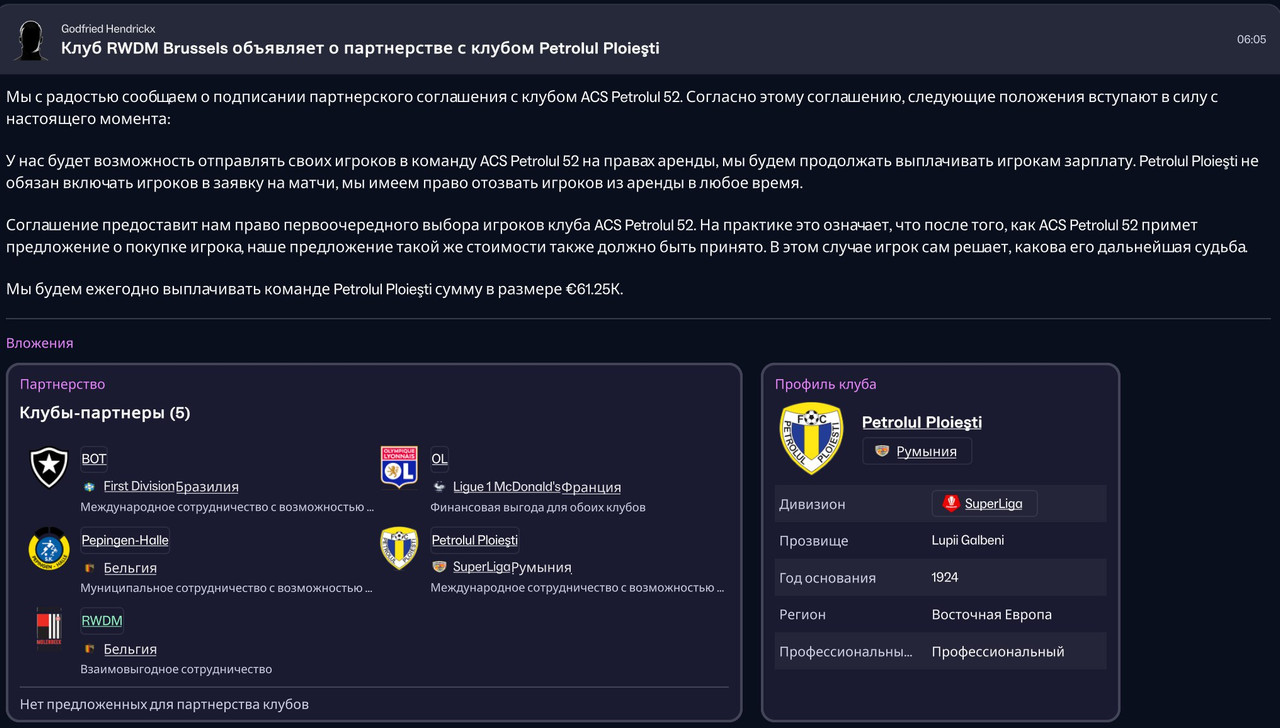The image size is (1280, 728).
Task: Open Pepingen-Halle club link
Action: (x=125, y=540)
